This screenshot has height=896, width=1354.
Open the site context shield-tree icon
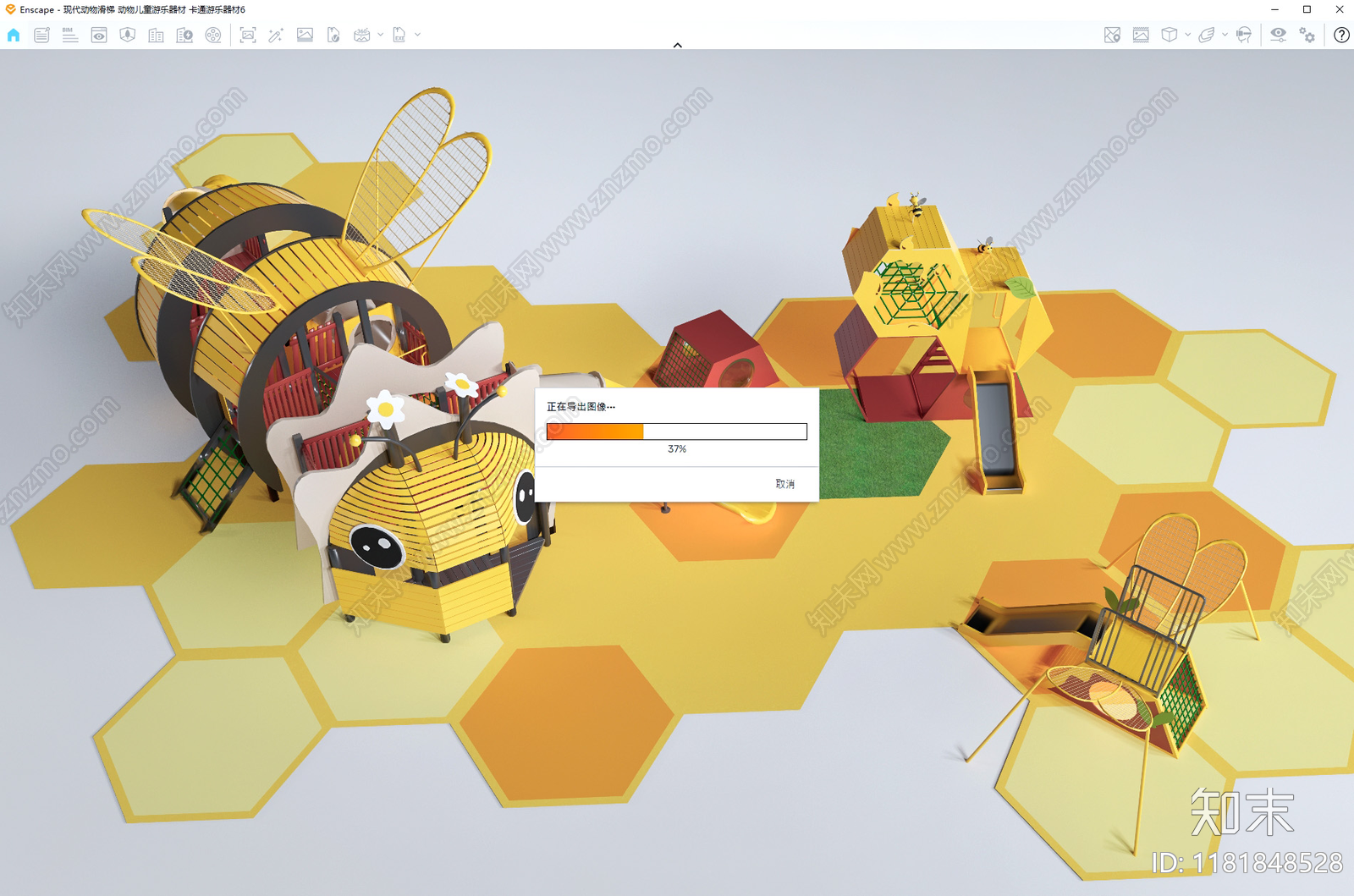(x=128, y=35)
